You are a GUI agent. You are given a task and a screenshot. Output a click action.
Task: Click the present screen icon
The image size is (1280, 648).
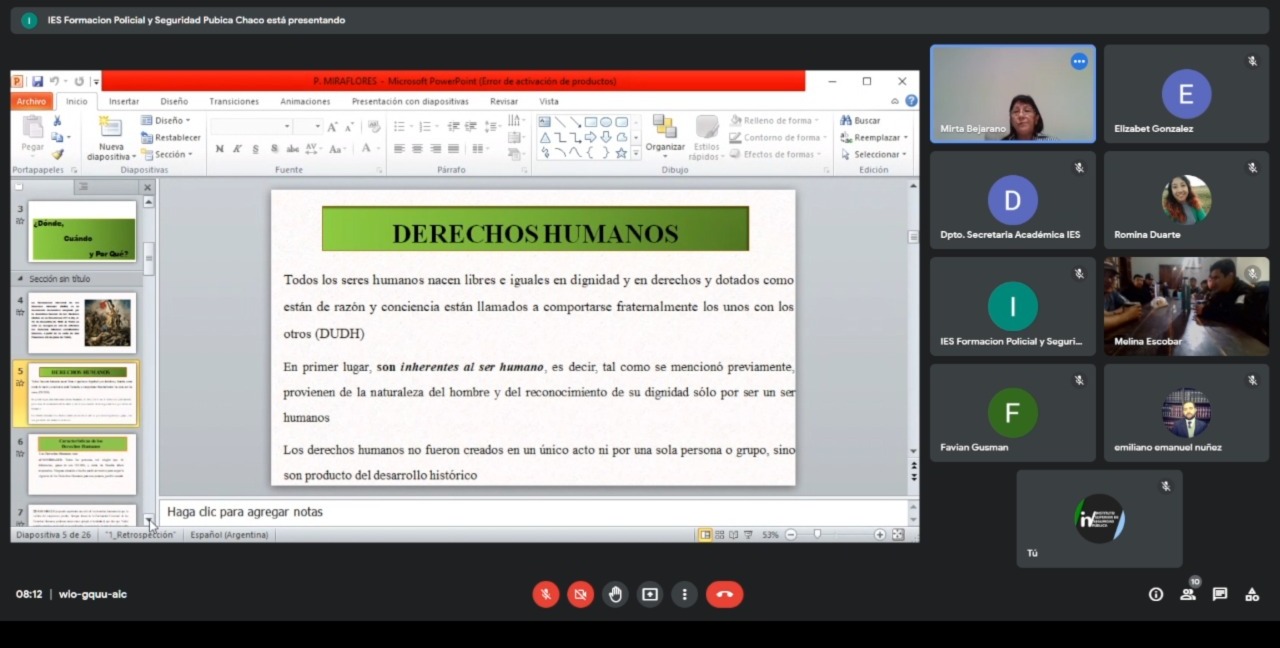coord(650,594)
